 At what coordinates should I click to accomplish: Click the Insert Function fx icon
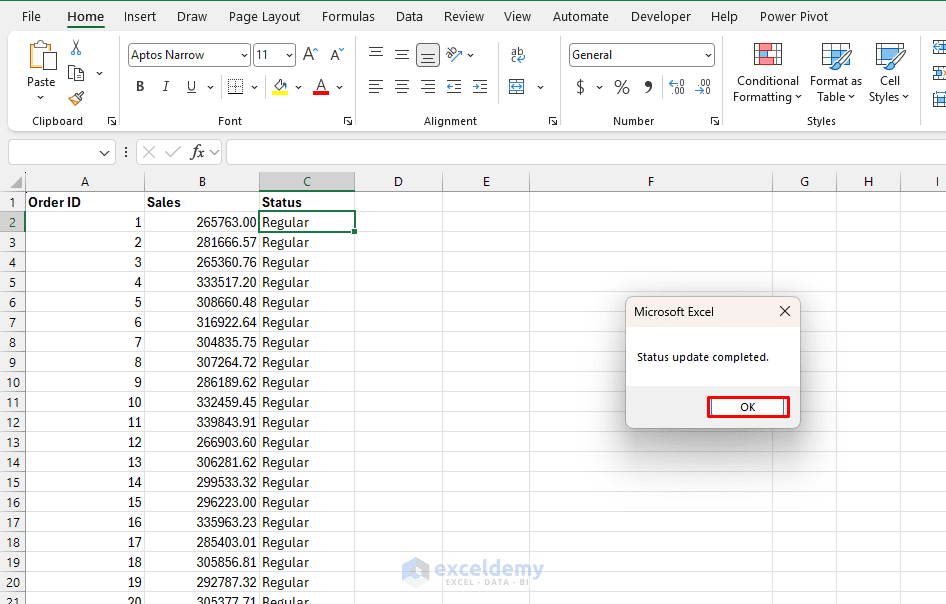coord(197,152)
